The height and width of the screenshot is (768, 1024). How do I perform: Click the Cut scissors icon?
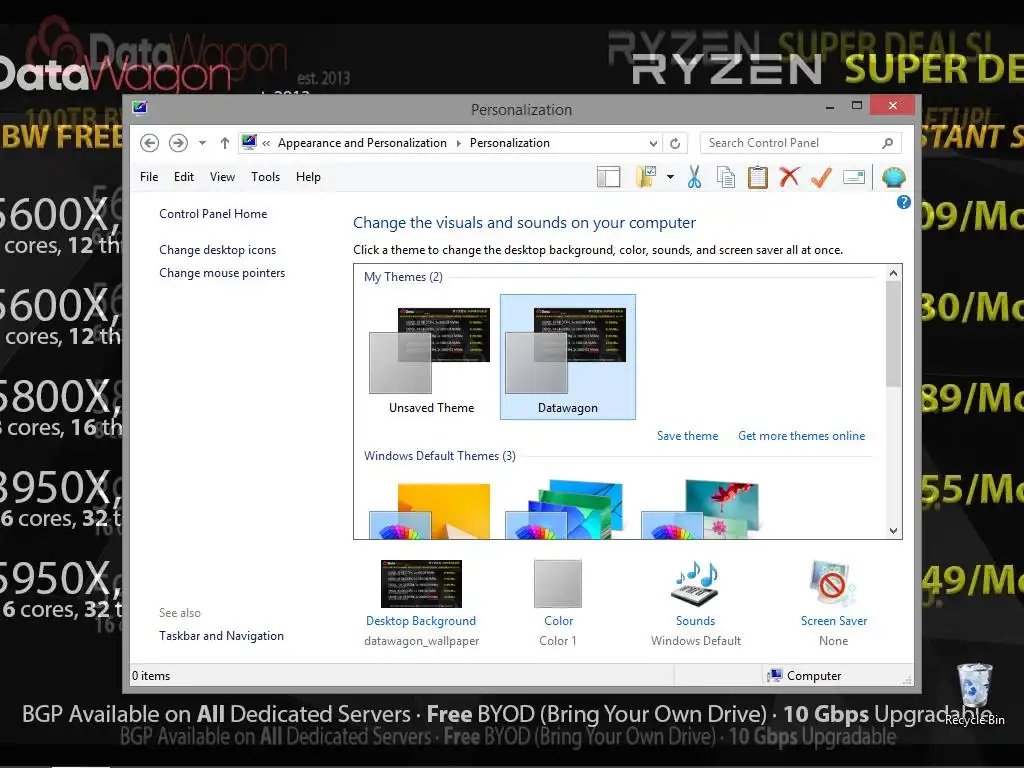[x=694, y=177]
